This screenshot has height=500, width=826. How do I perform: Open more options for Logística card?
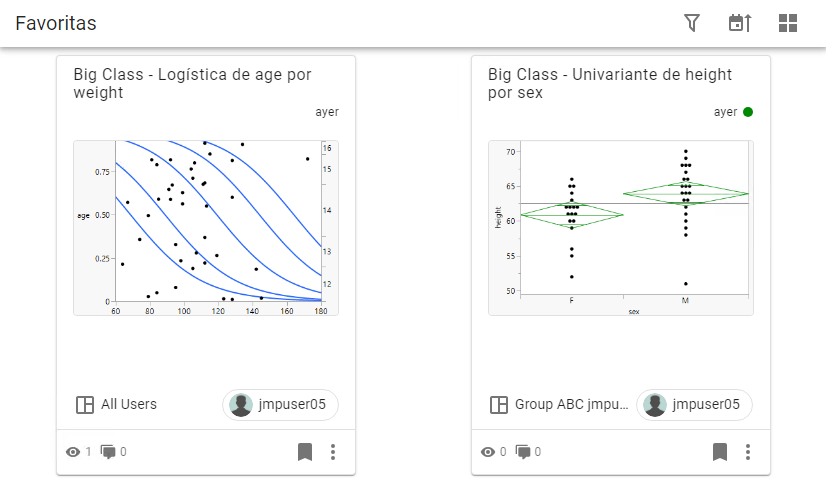[333, 452]
